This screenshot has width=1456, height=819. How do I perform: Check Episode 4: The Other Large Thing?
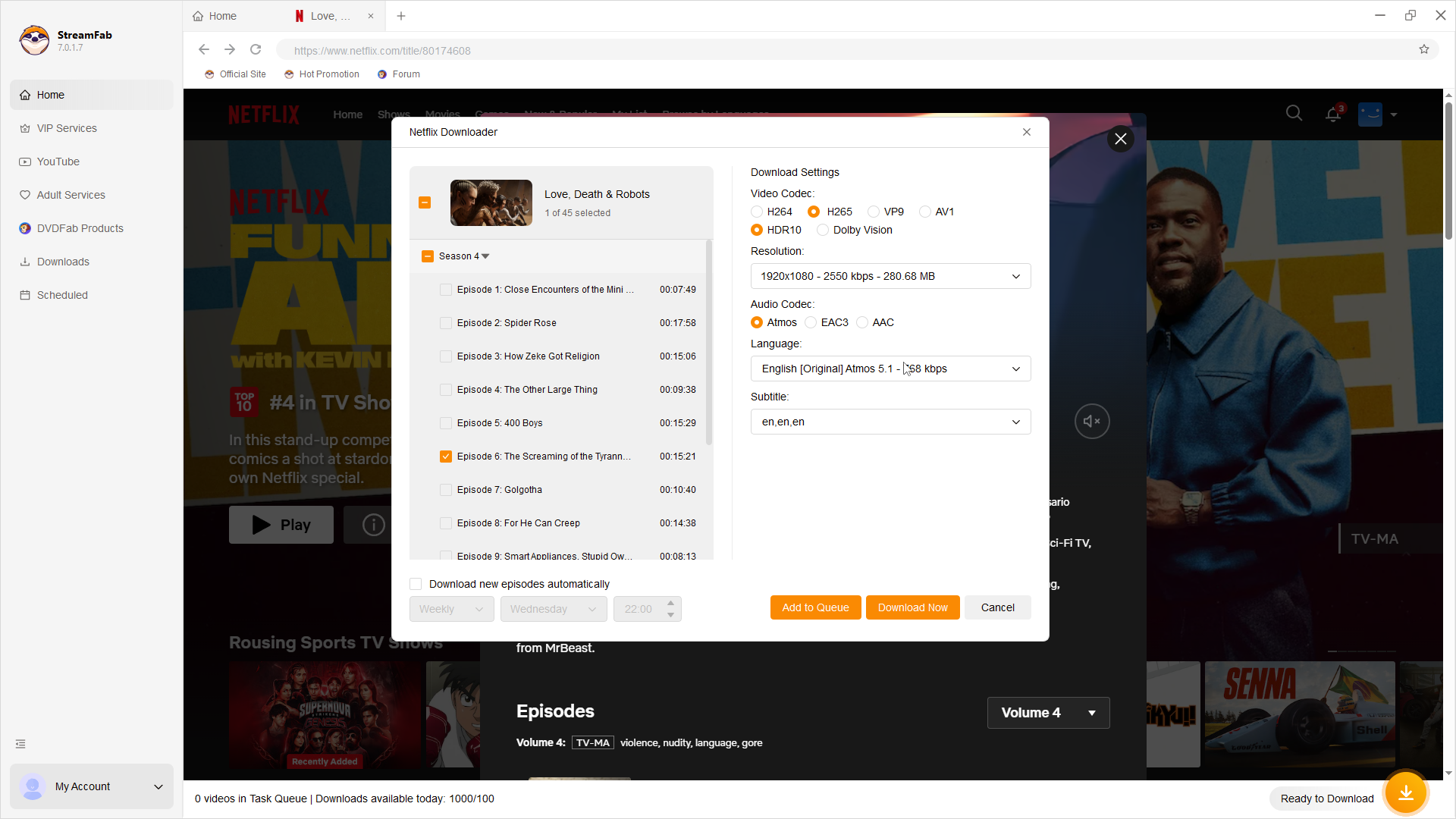(446, 390)
